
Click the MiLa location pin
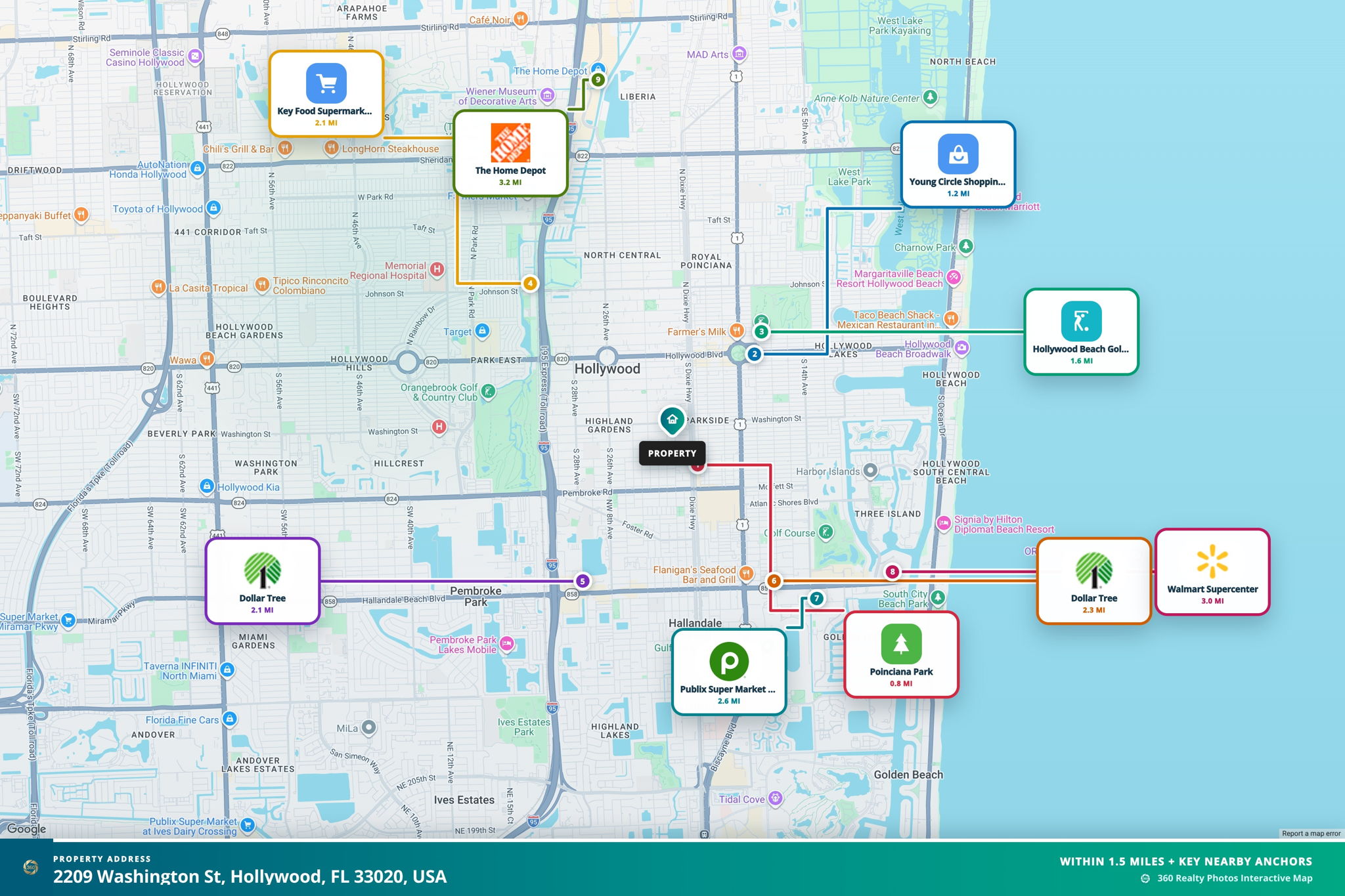tap(369, 727)
